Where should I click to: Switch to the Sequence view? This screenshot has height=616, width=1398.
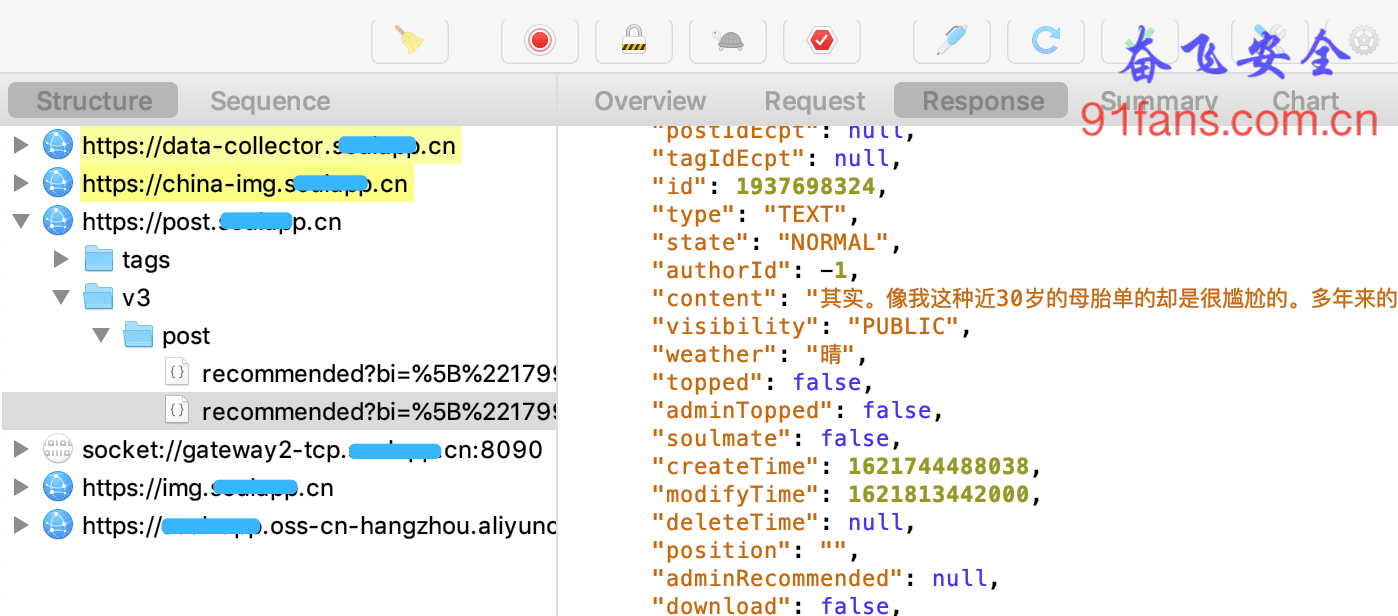270,101
